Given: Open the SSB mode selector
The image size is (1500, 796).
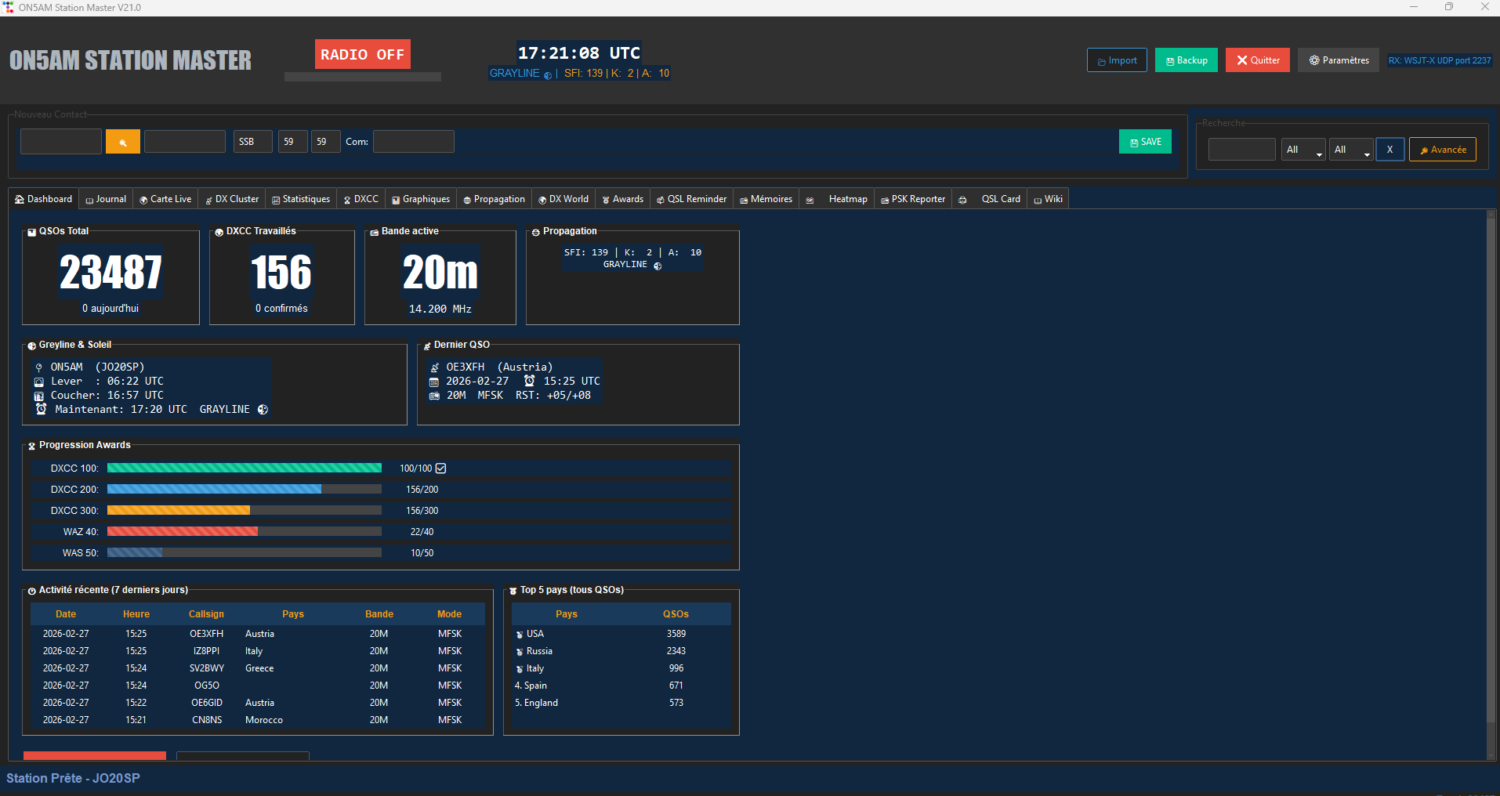Looking at the screenshot, I should coord(253,142).
